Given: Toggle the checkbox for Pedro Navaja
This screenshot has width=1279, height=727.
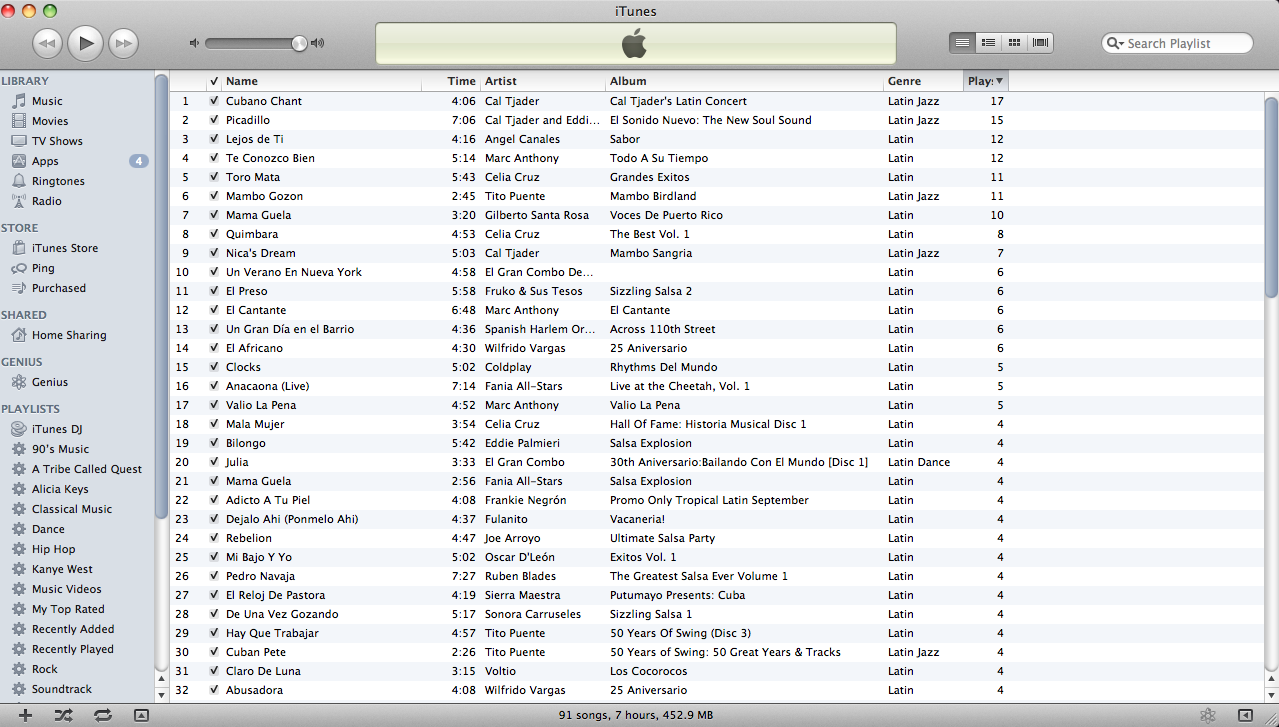Looking at the screenshot, I should 214,576.
